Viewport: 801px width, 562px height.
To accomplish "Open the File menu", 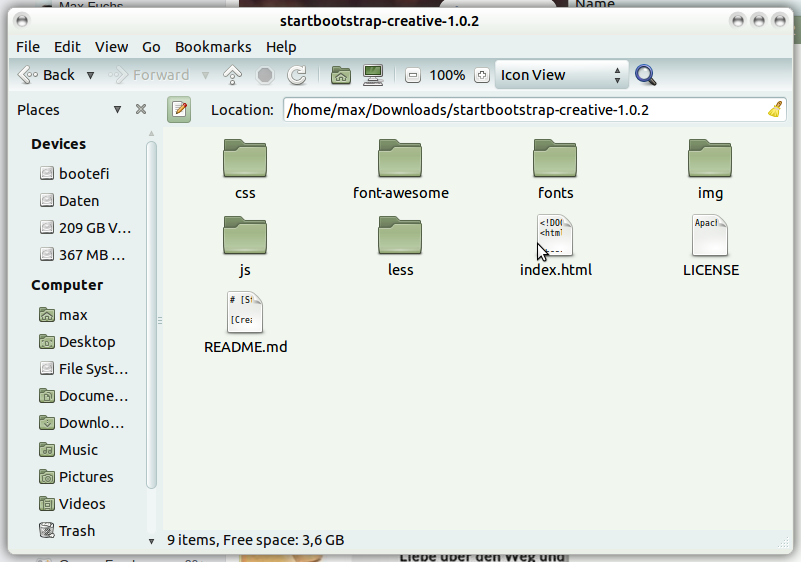I will tap(28, 47).
